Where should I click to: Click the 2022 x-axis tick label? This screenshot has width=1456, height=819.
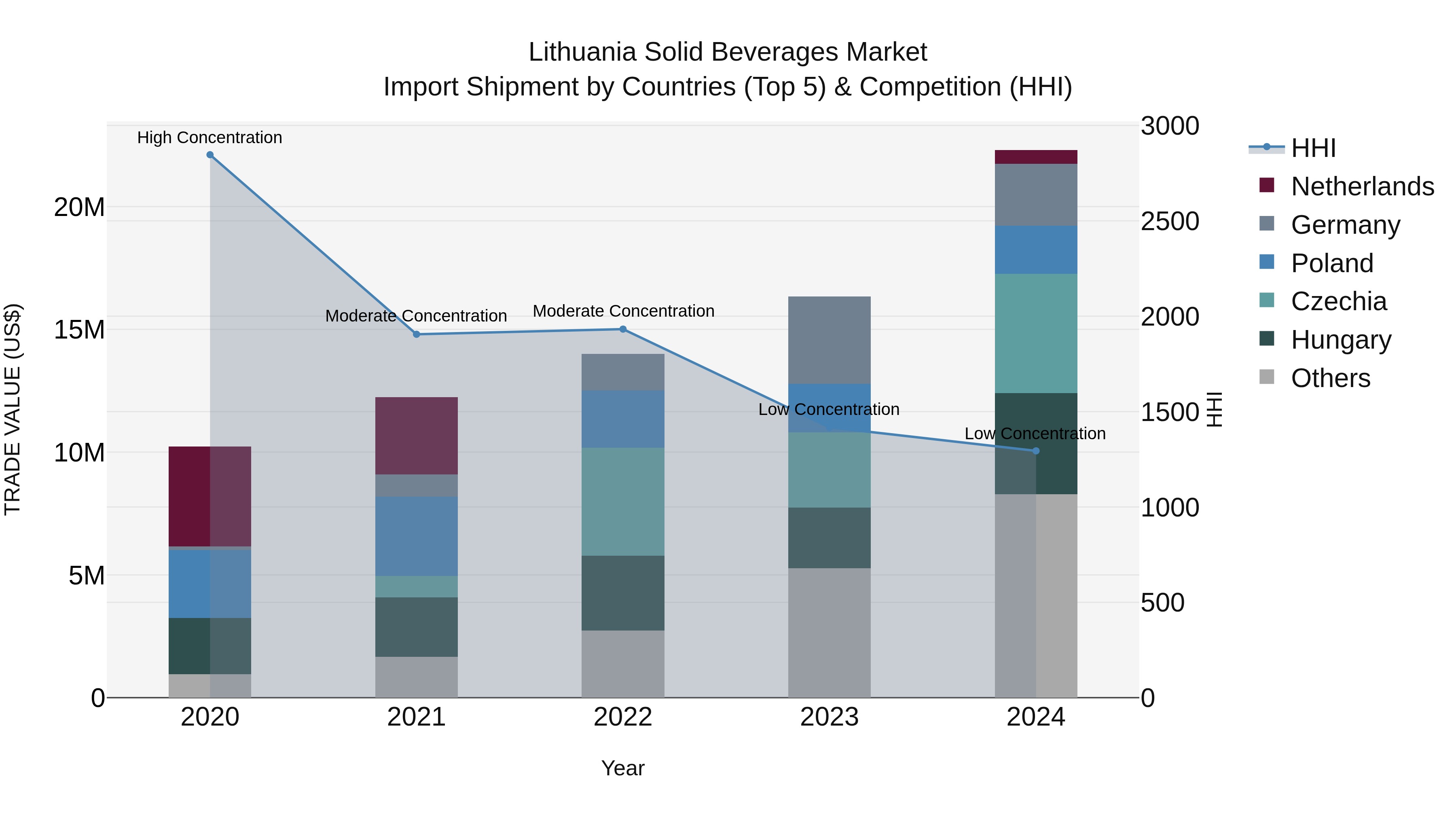pyautogui.click(x=623, y=717)
